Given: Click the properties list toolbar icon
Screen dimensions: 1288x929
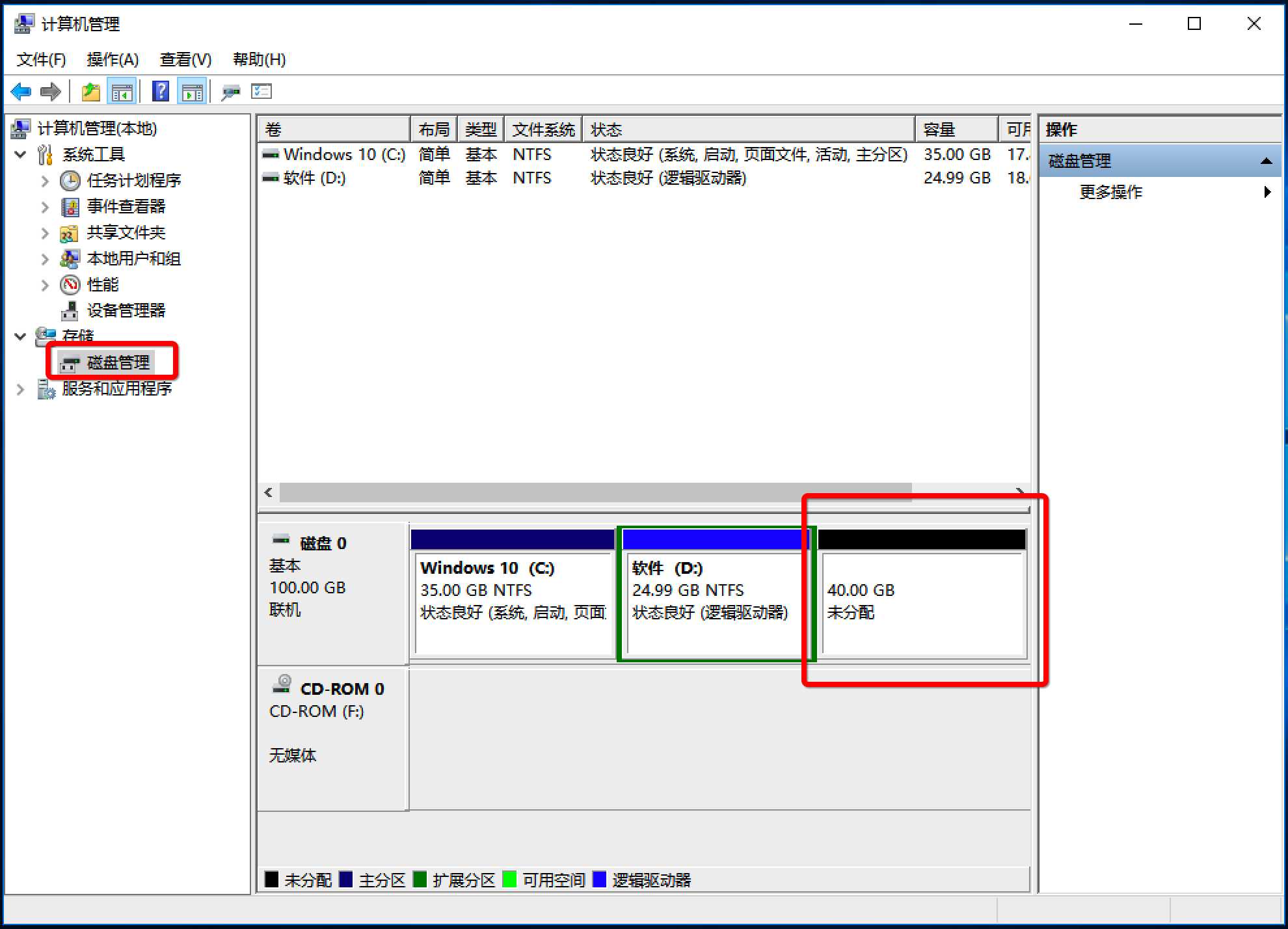Looking at the screenshot, I should tap(262, 92).
